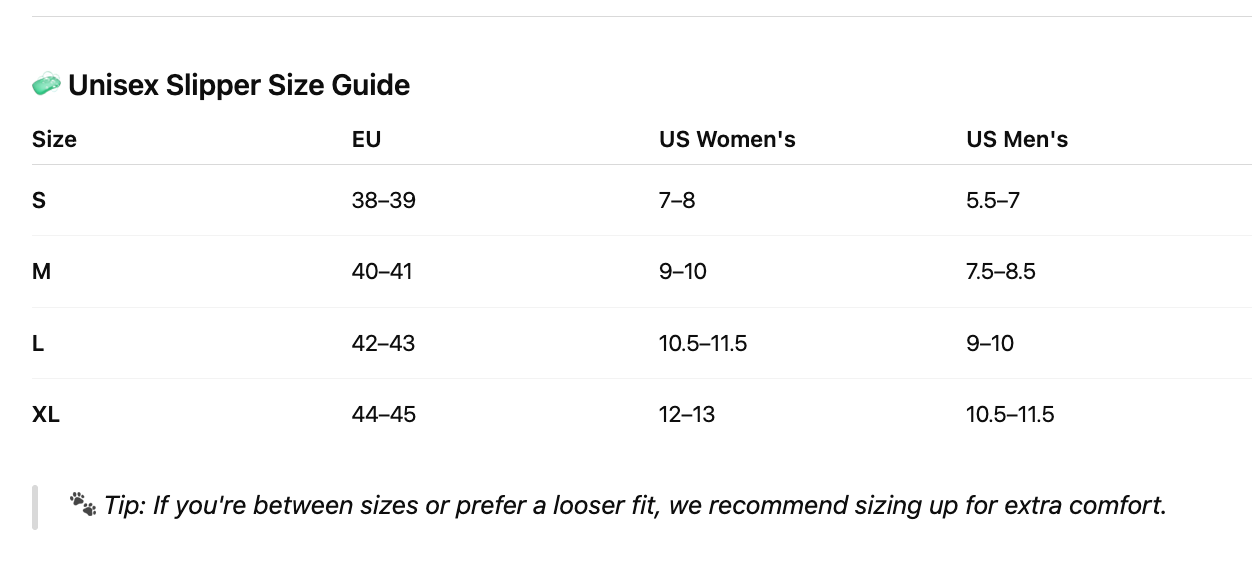Click the EU 38–39 cell
Viewport: 1252px width, 566px height.
click(383, 200)
